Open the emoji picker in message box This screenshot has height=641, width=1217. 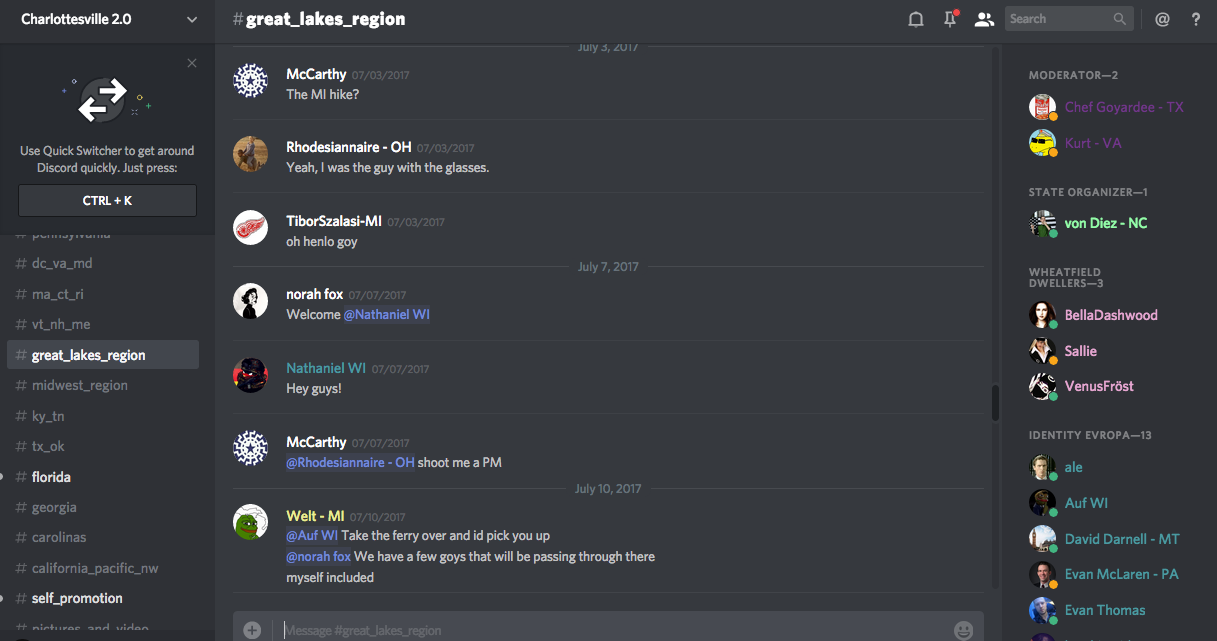point(963,630)
